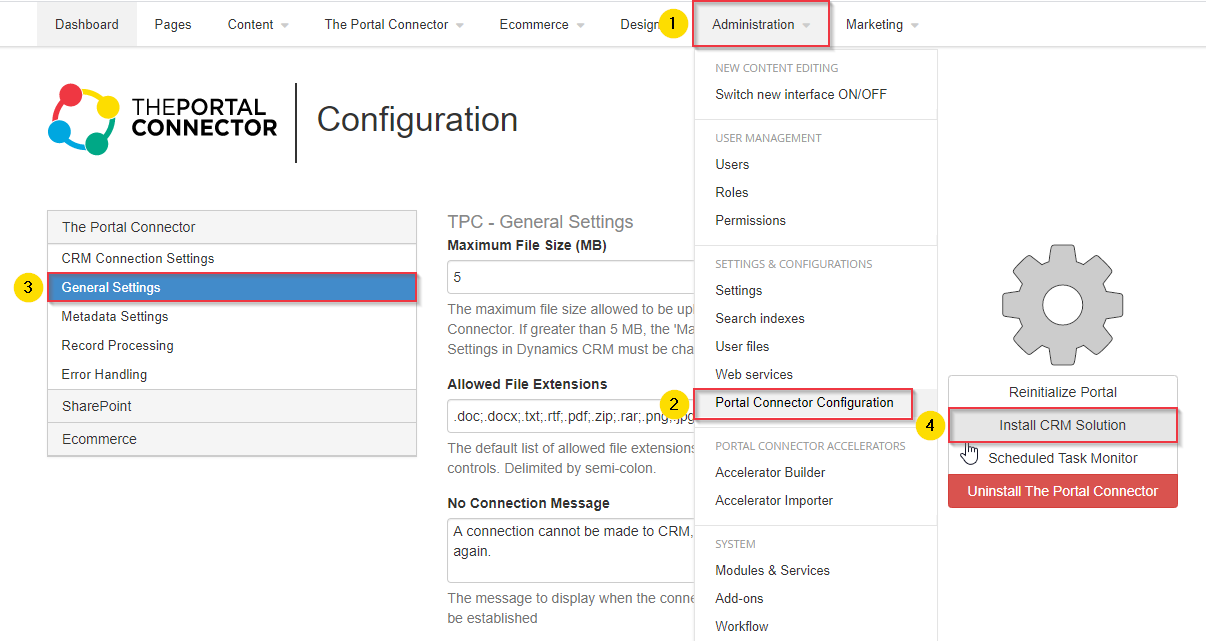Choose Settings in Administration menu
Screen dimensions: 1206x641
[739, 290]
